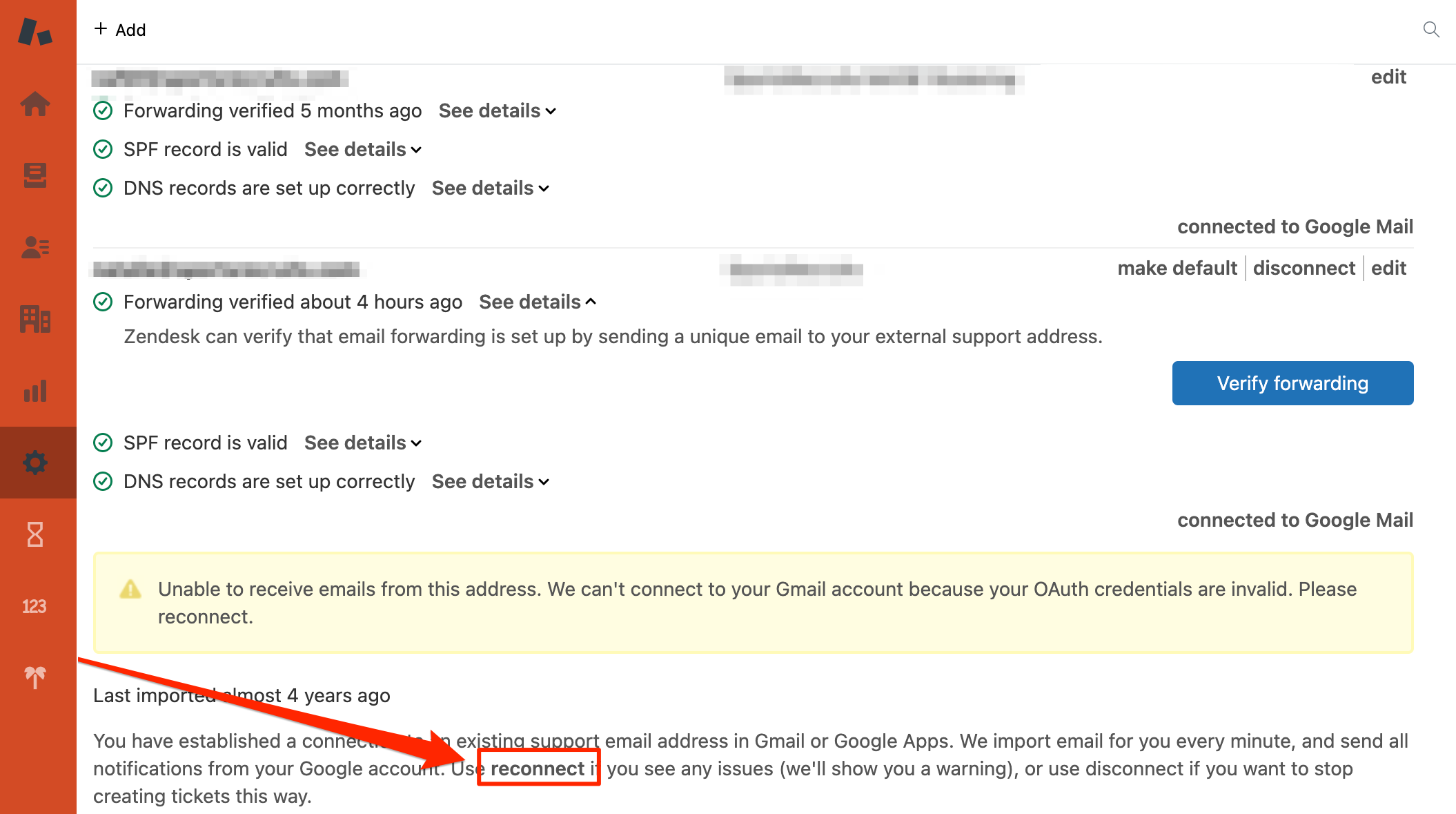Expand See details for first SPF record row
This screenshot has height=814, width=1456.
click(362, 150)
